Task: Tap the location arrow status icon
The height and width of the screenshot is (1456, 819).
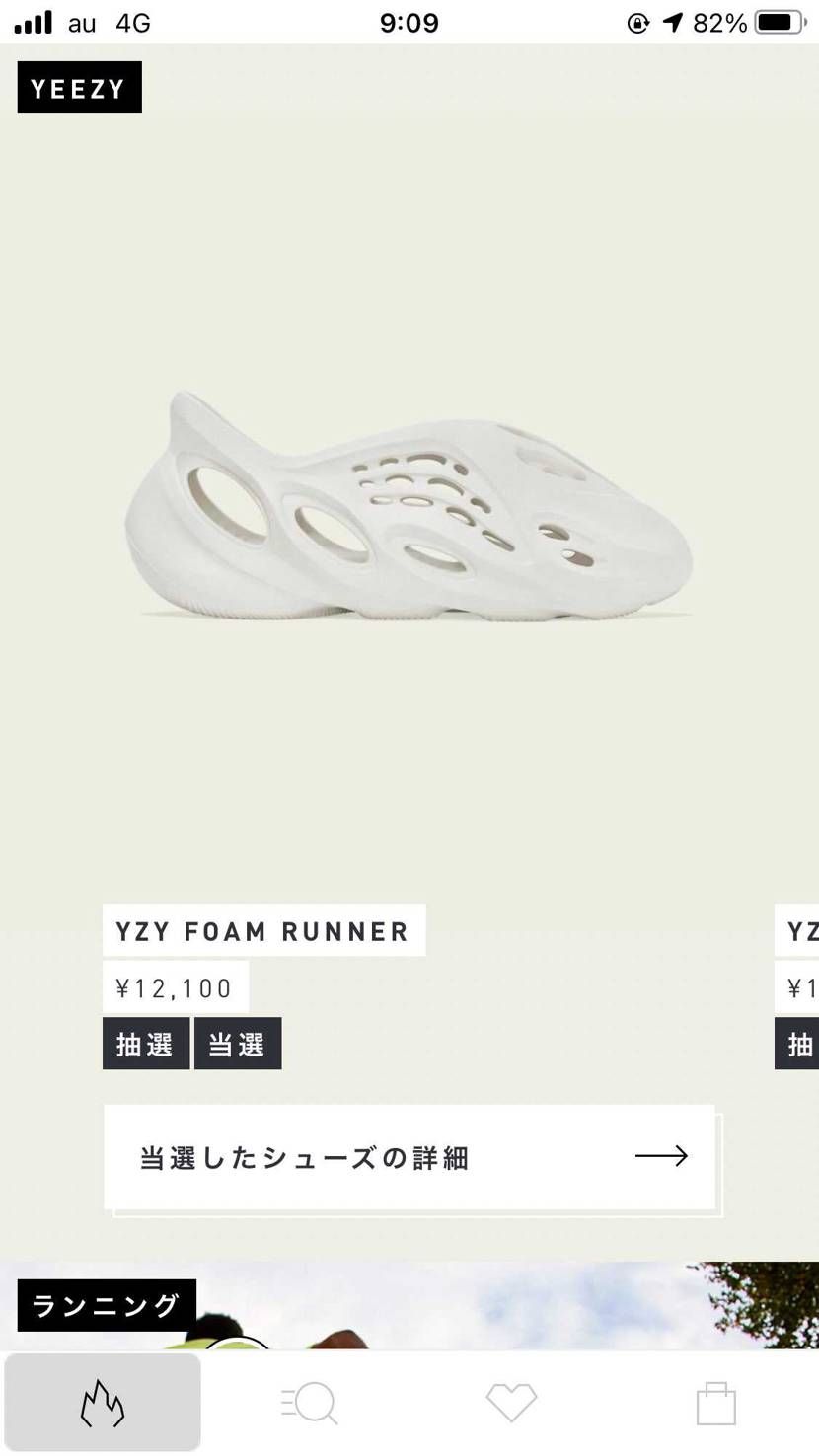Action: 673,22
